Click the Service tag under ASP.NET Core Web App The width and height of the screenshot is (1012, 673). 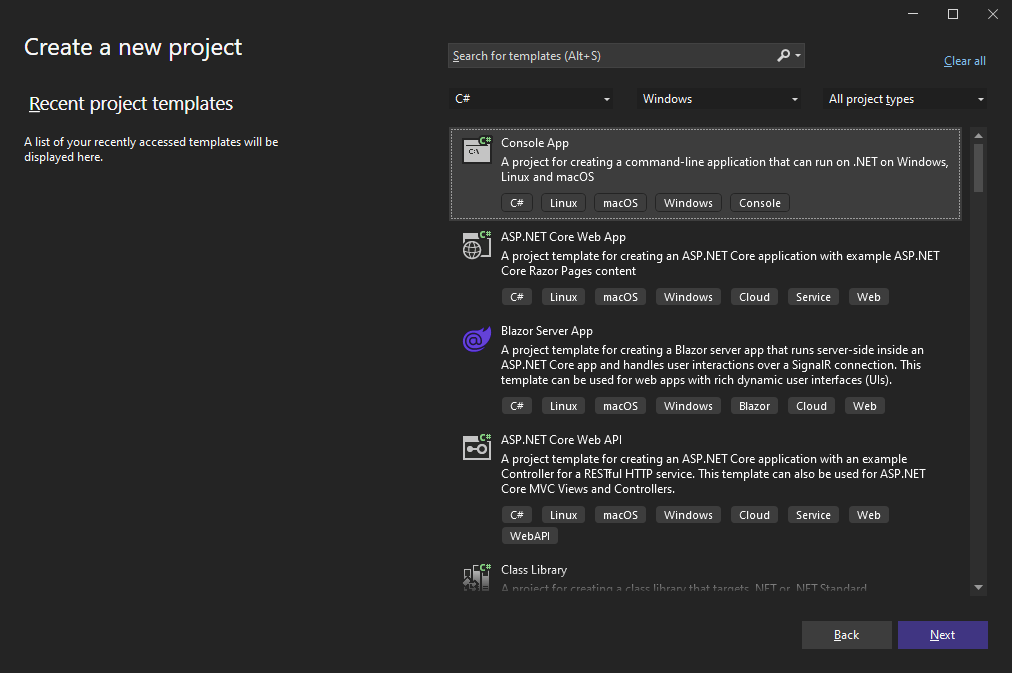pyautogui.click(x=813, y=297)
